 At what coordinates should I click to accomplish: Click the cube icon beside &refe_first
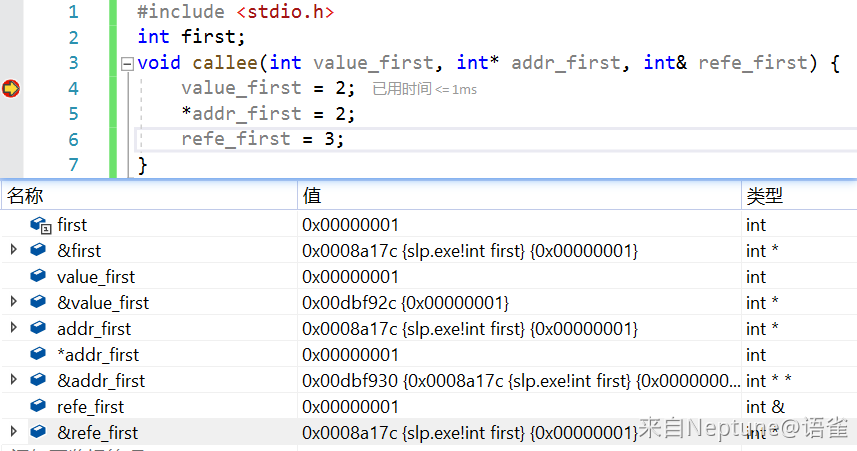(x=38, y=432)
